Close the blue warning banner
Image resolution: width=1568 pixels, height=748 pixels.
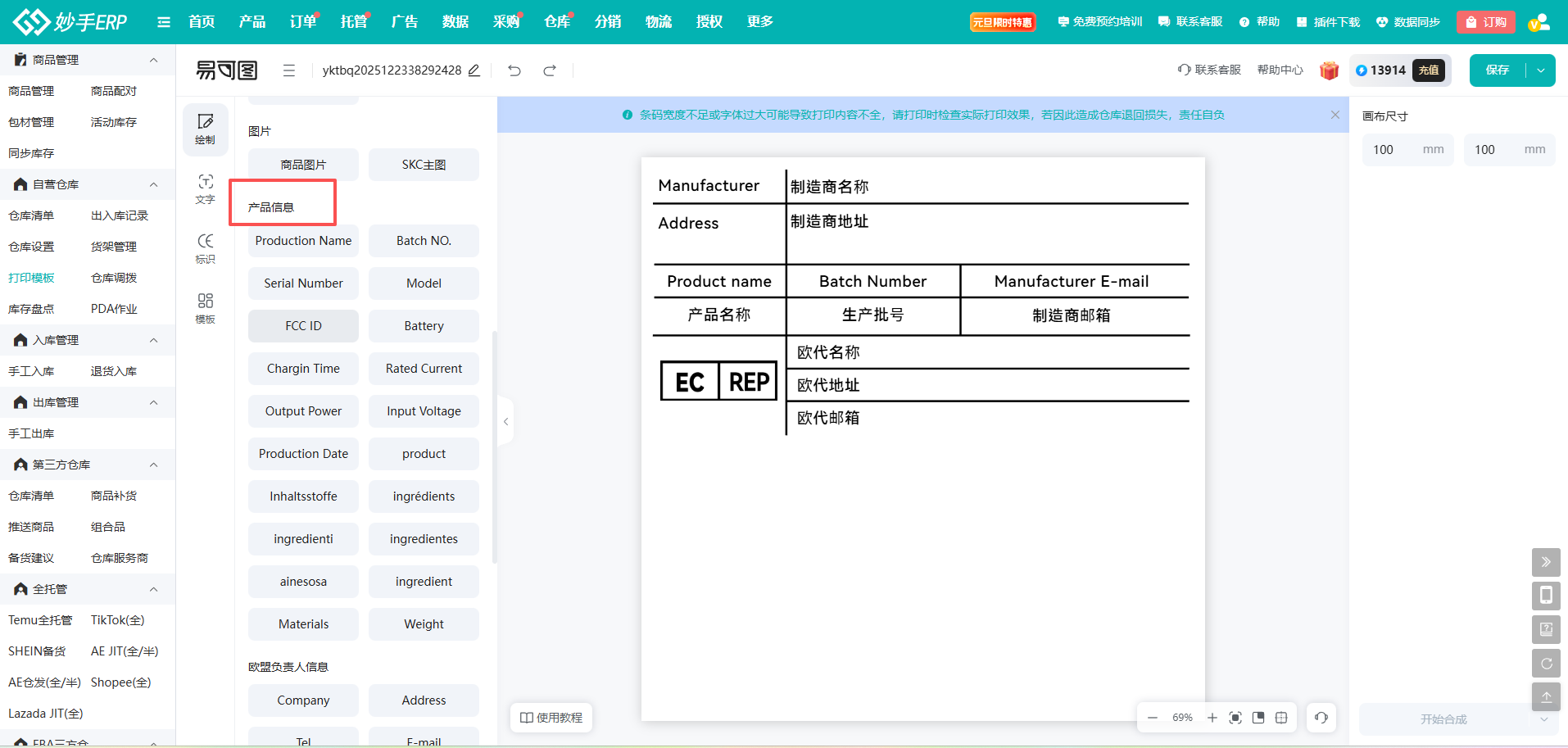pos(1335,115)
